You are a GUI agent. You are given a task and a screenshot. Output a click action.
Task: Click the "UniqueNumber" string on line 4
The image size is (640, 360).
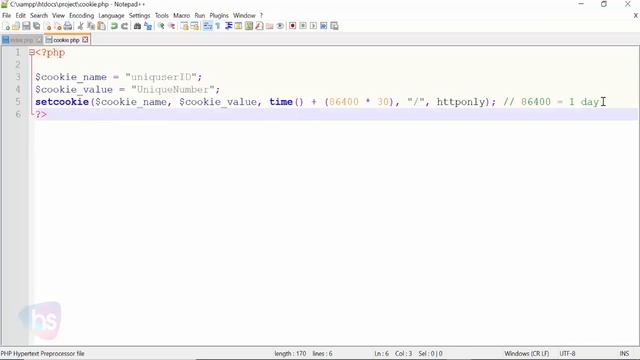173,89
